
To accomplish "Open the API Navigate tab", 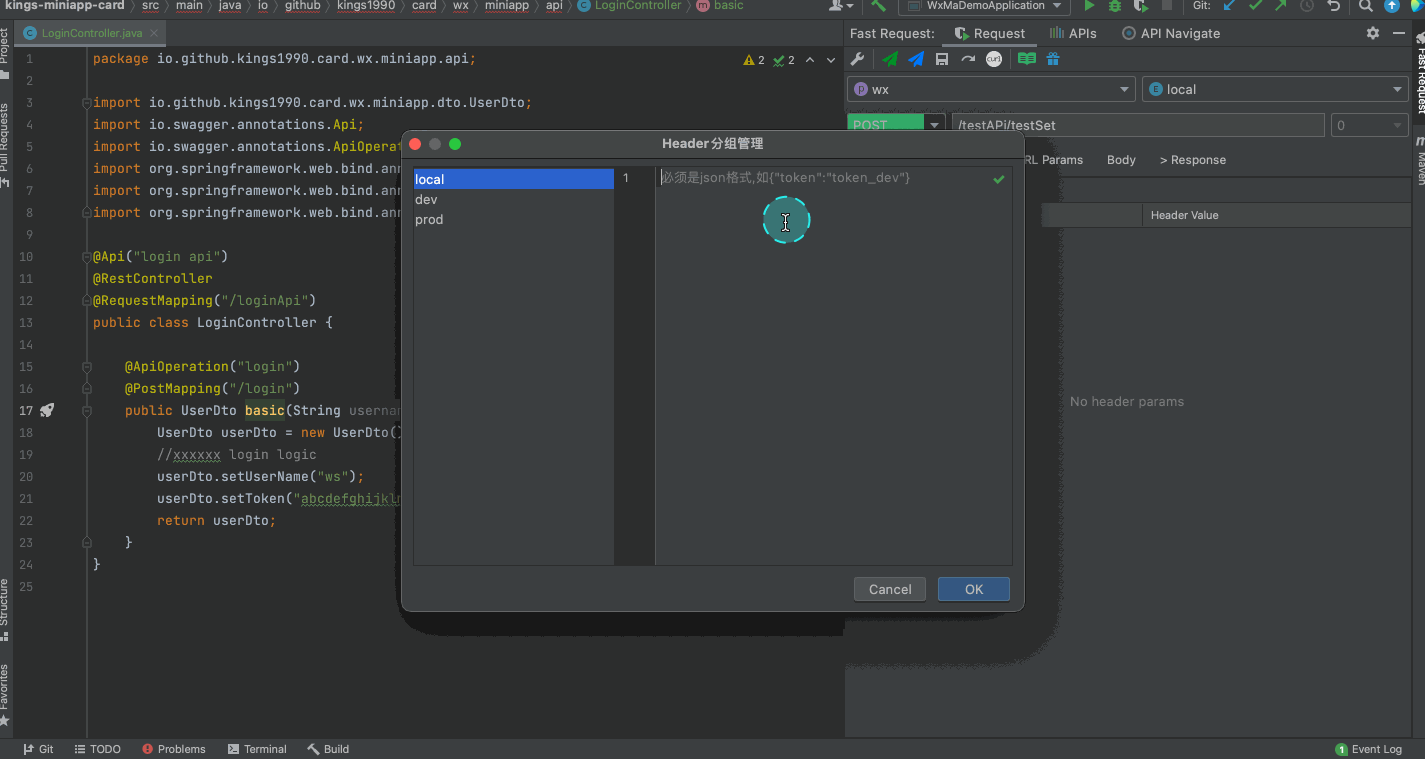I will pos(1171,33).
